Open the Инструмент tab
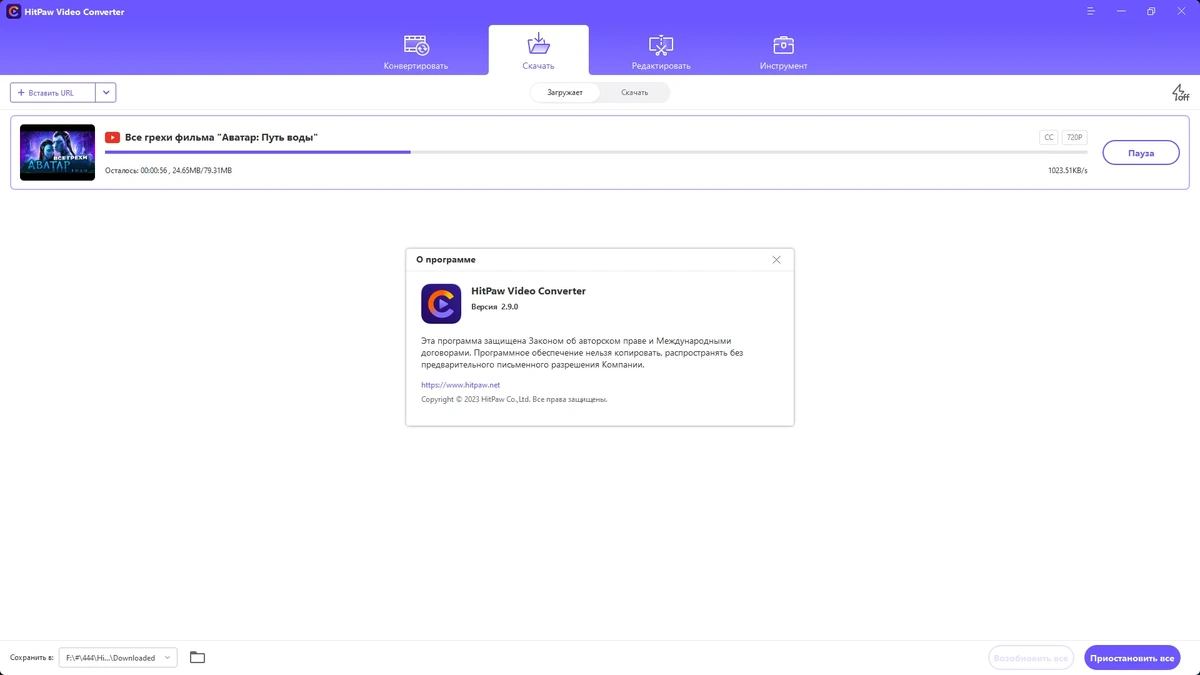Image resolution: width=1200 pixels, height=675 pixels. [x=783, y=52]
